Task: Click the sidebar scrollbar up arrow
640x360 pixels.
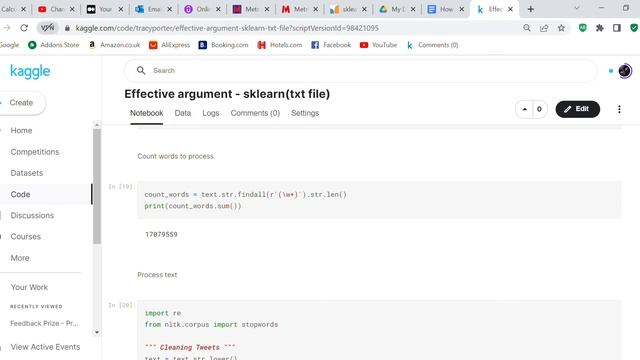Action: tap(97, 124)
